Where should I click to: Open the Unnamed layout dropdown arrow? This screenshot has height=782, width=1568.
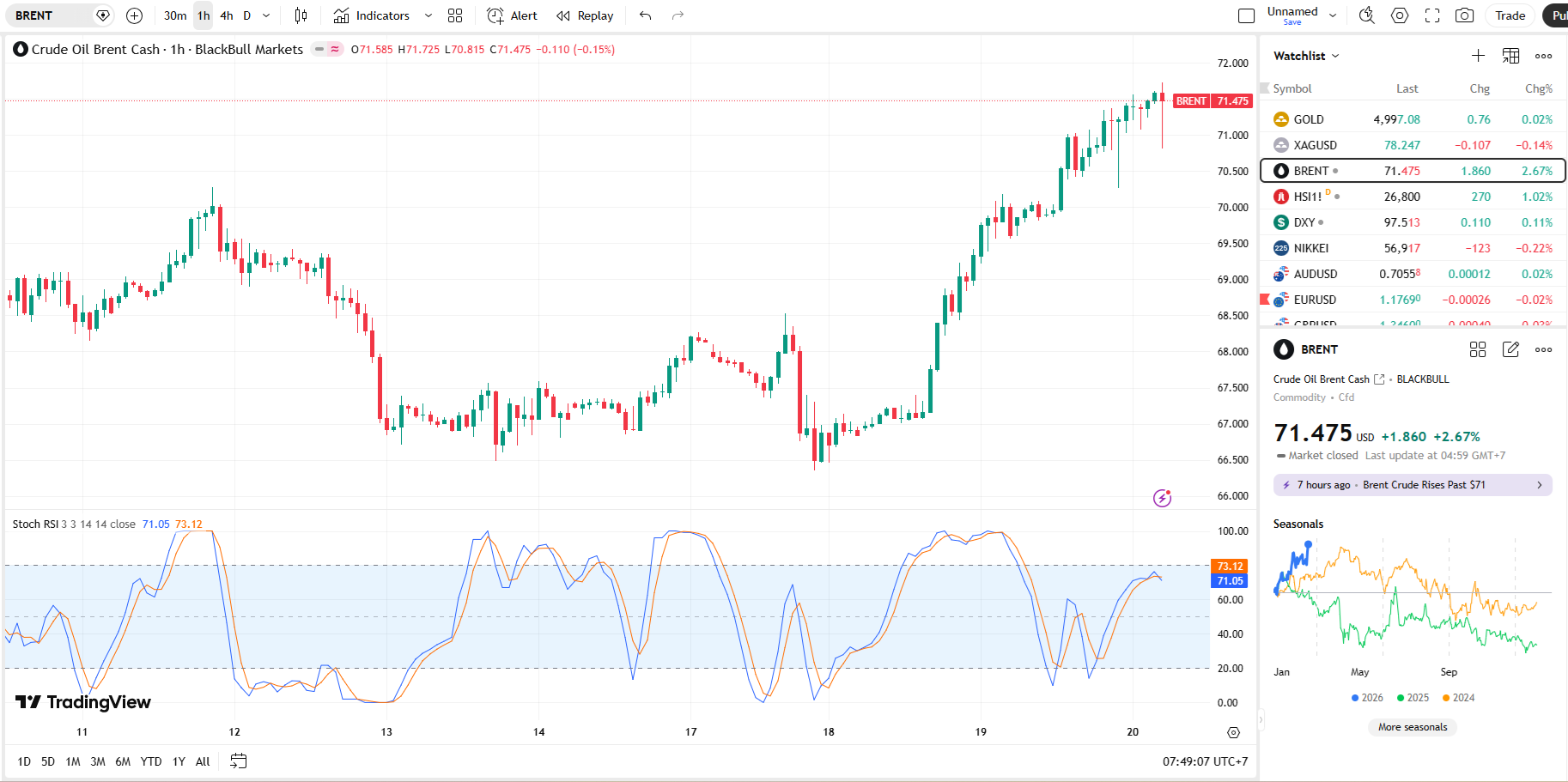(x=1333, y=15)
